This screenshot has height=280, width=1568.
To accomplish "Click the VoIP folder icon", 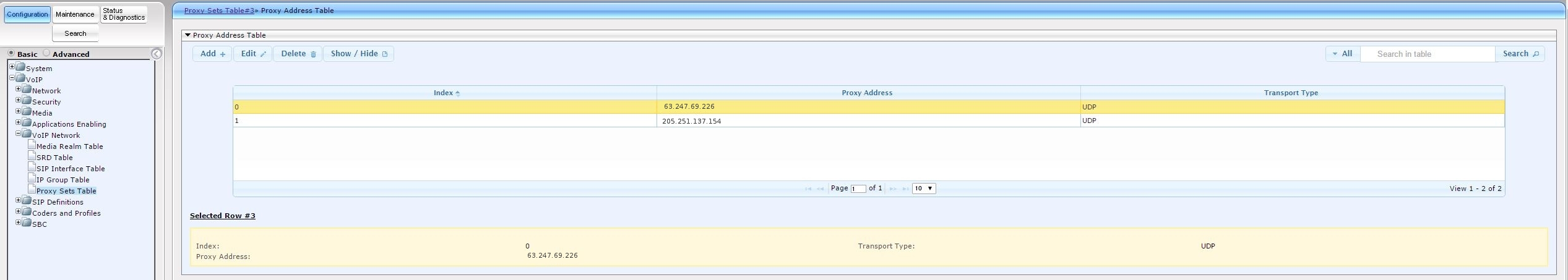I will coord(20,78).
